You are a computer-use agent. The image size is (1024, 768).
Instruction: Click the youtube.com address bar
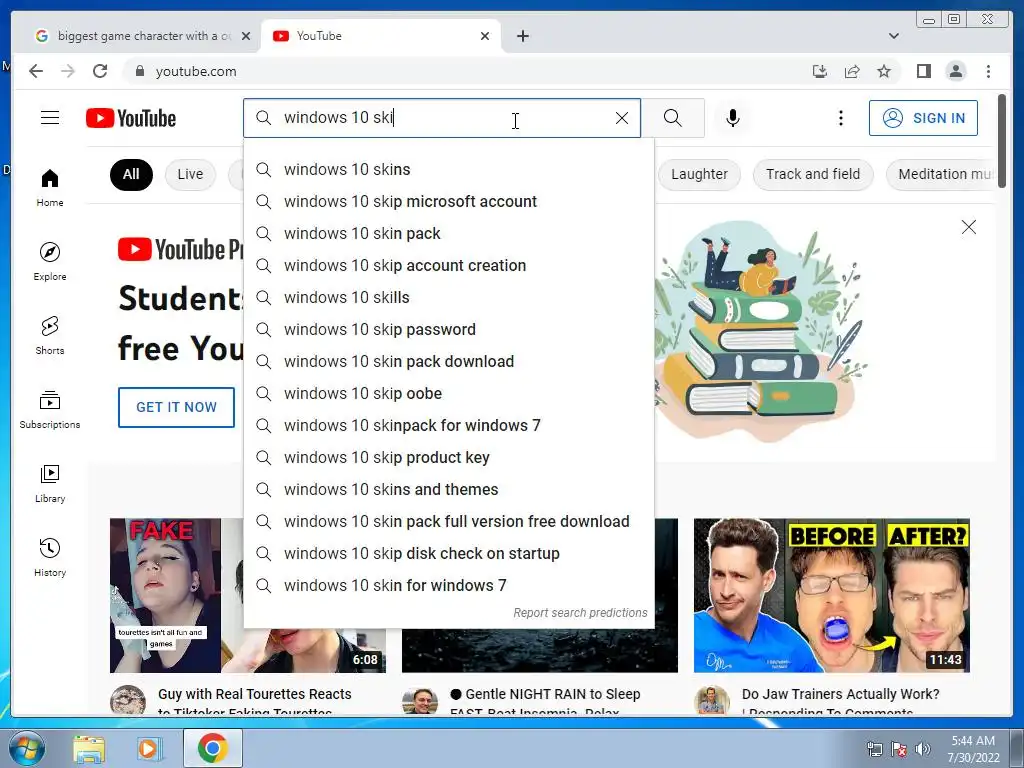click(457, 71)
